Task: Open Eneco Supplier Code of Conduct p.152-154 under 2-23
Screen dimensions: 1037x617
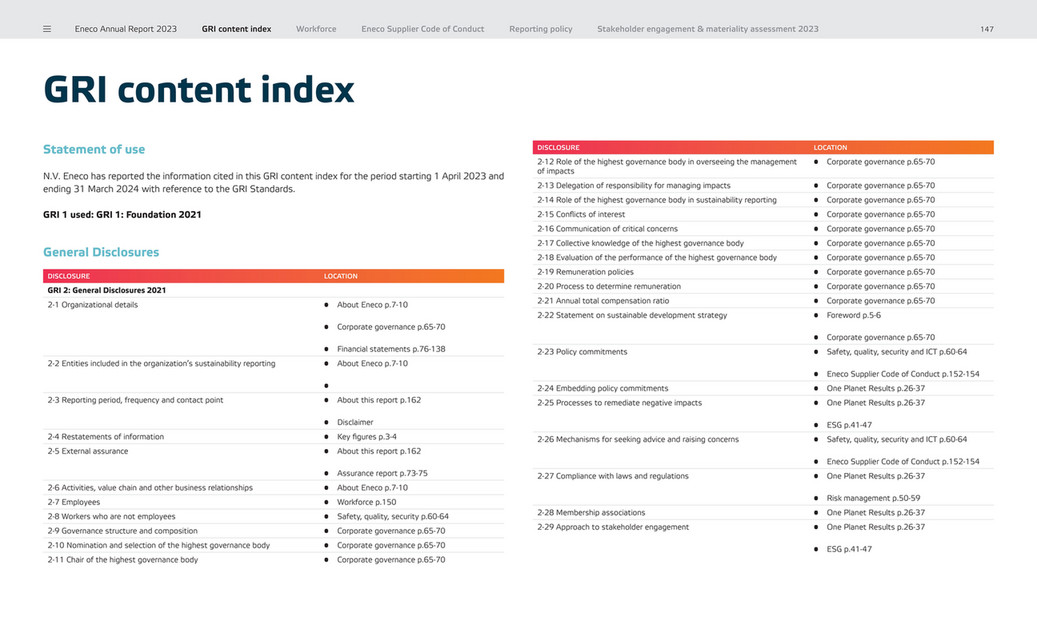Action: pos(903,374)
